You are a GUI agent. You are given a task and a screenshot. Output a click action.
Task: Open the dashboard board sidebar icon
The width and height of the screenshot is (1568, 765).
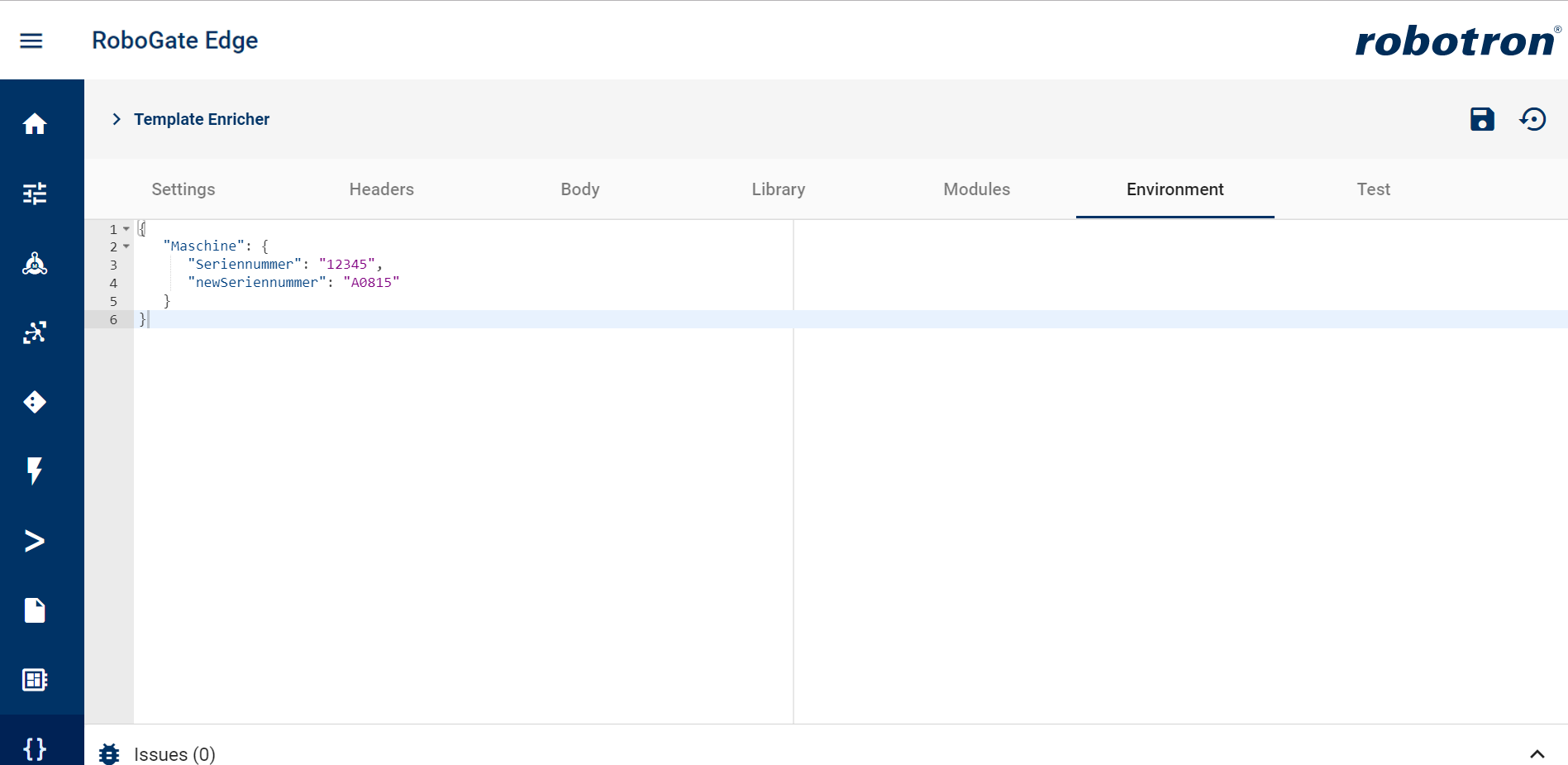click(35, 680)
